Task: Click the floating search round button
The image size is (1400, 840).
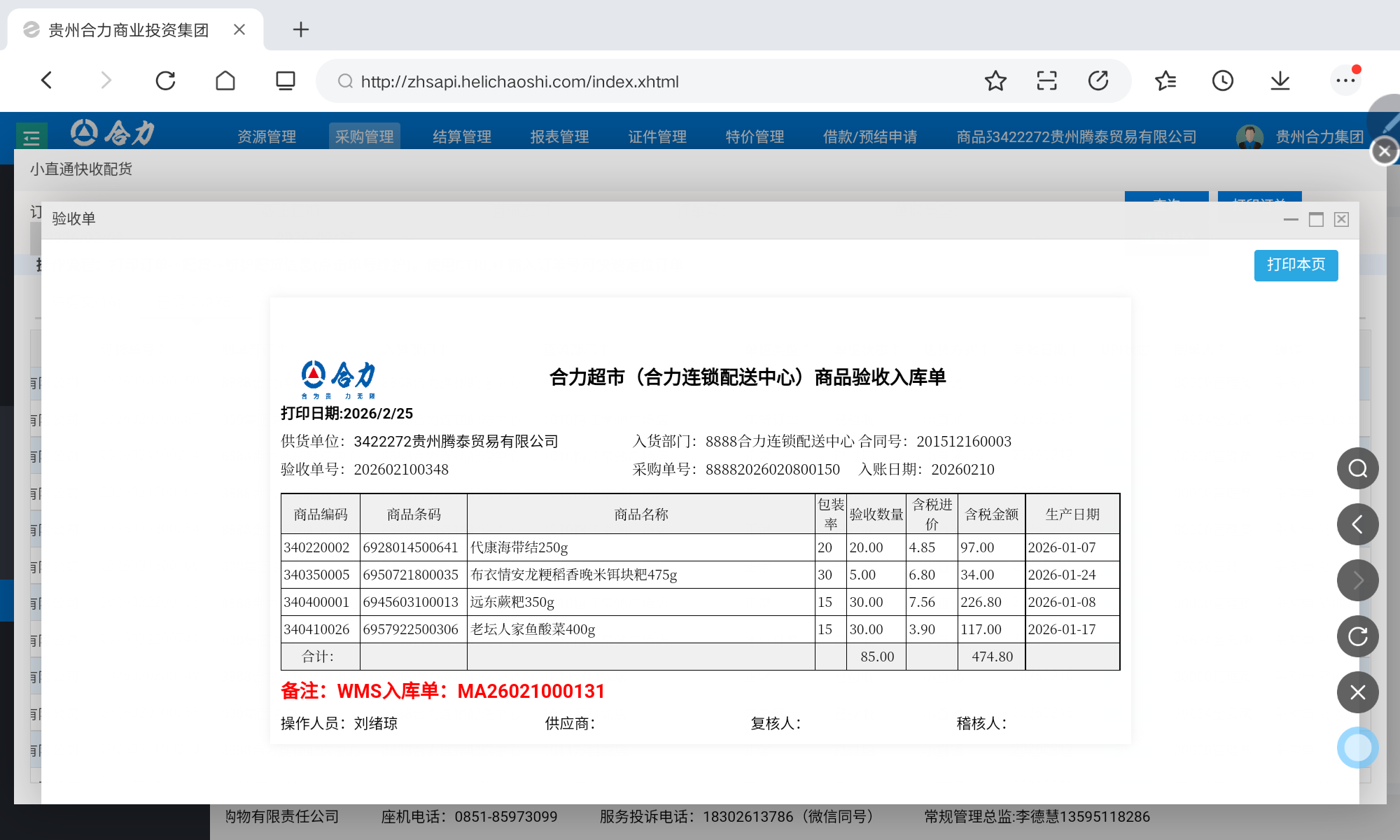Action: coord(1357,468)
